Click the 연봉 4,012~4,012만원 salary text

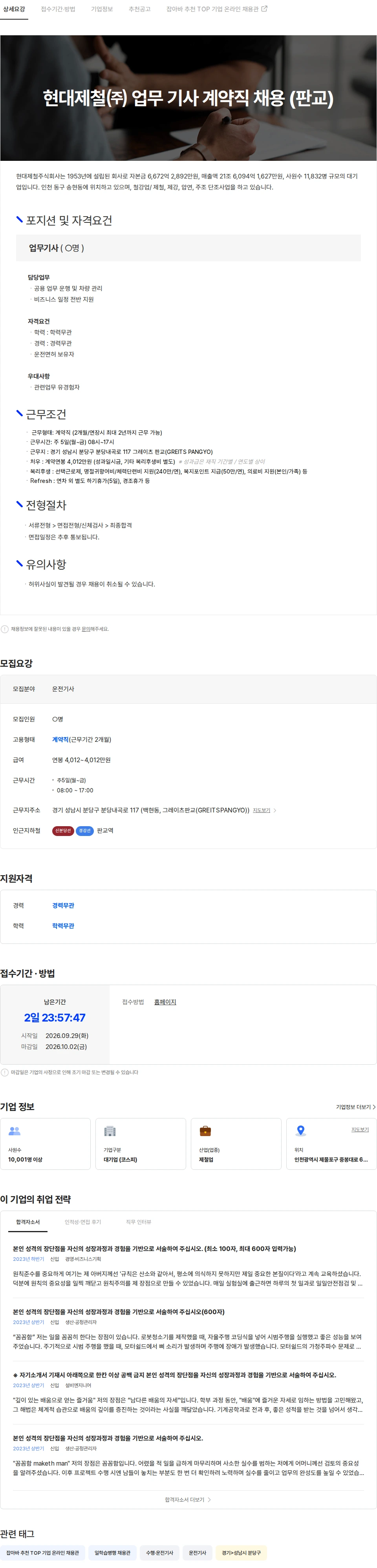click(82, 759)
